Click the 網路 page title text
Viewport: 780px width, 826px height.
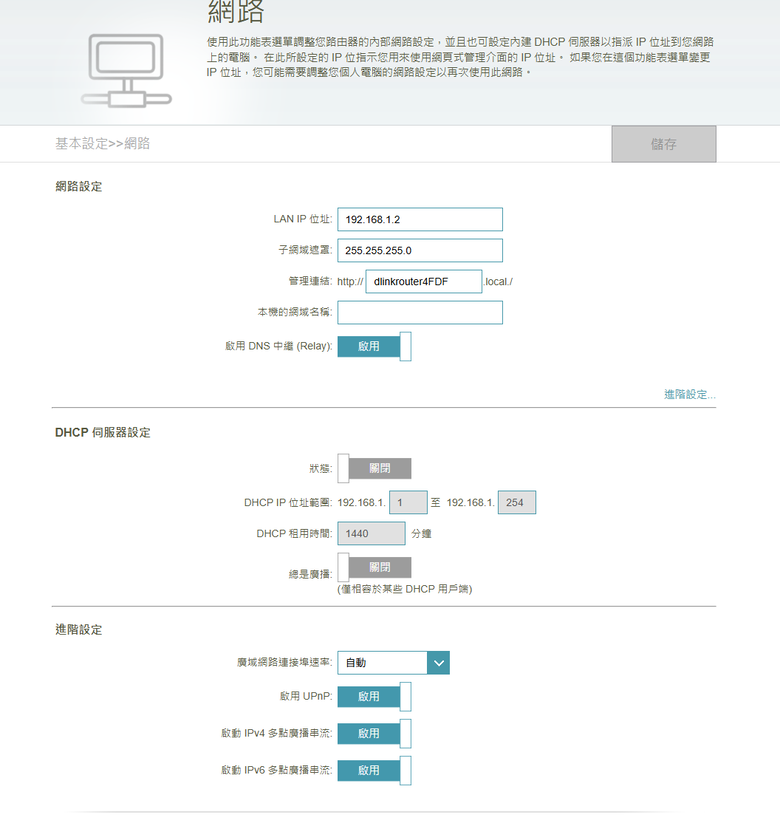[x=235, y=12]
